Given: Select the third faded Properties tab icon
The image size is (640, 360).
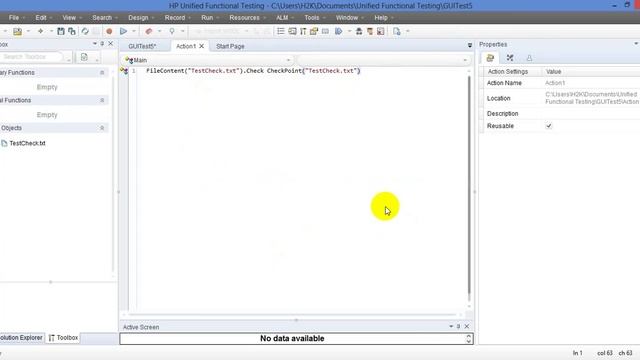Looking at the screenshot, I should tap(529, 58).
